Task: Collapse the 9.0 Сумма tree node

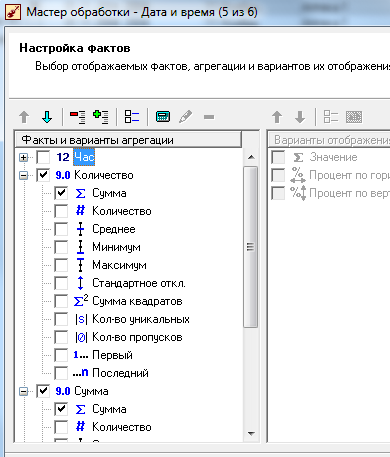Action: [x=23, y=391]
